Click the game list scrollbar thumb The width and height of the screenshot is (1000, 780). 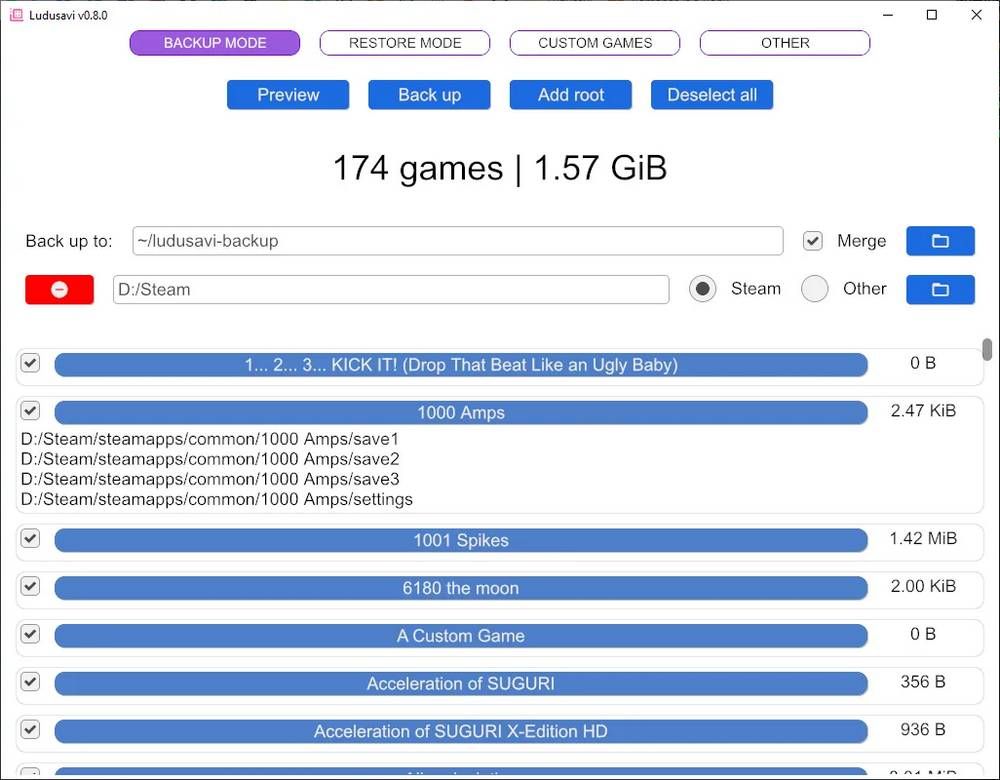(x=987, y=349)
